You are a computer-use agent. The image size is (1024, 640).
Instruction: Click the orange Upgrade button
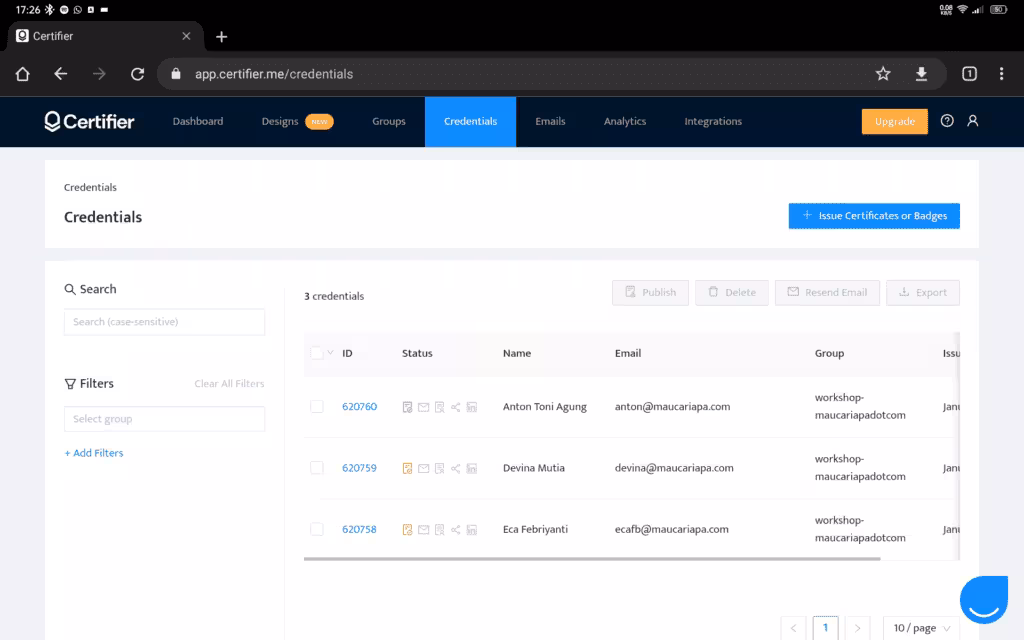[895, 121]
